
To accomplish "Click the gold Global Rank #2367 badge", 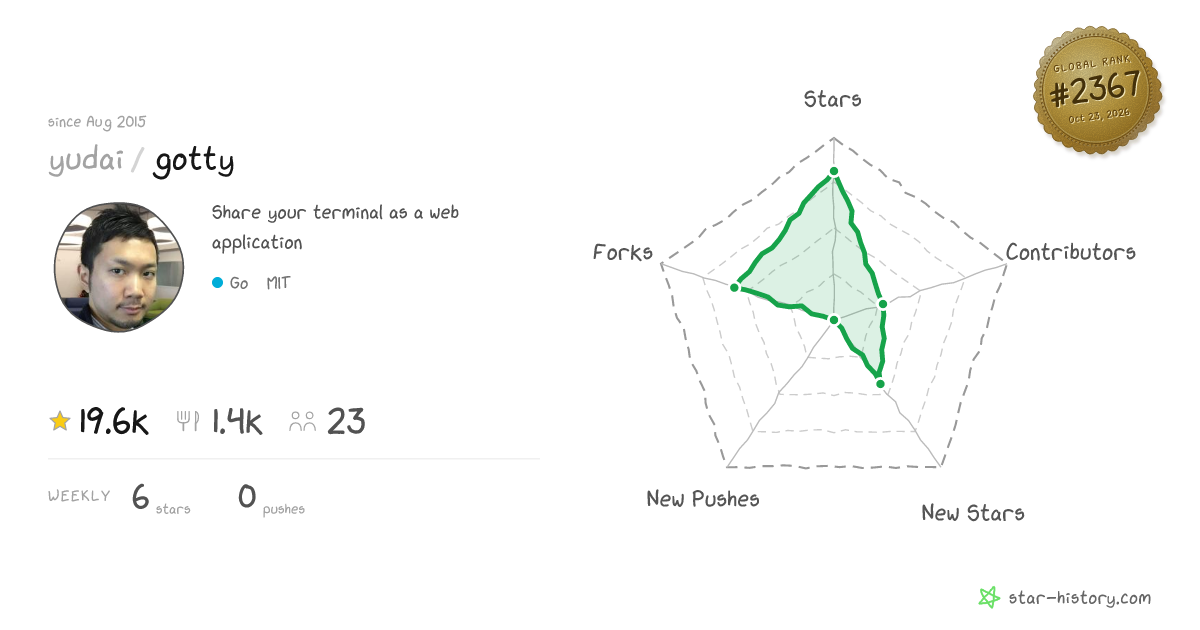I will tap(1097, 91).
